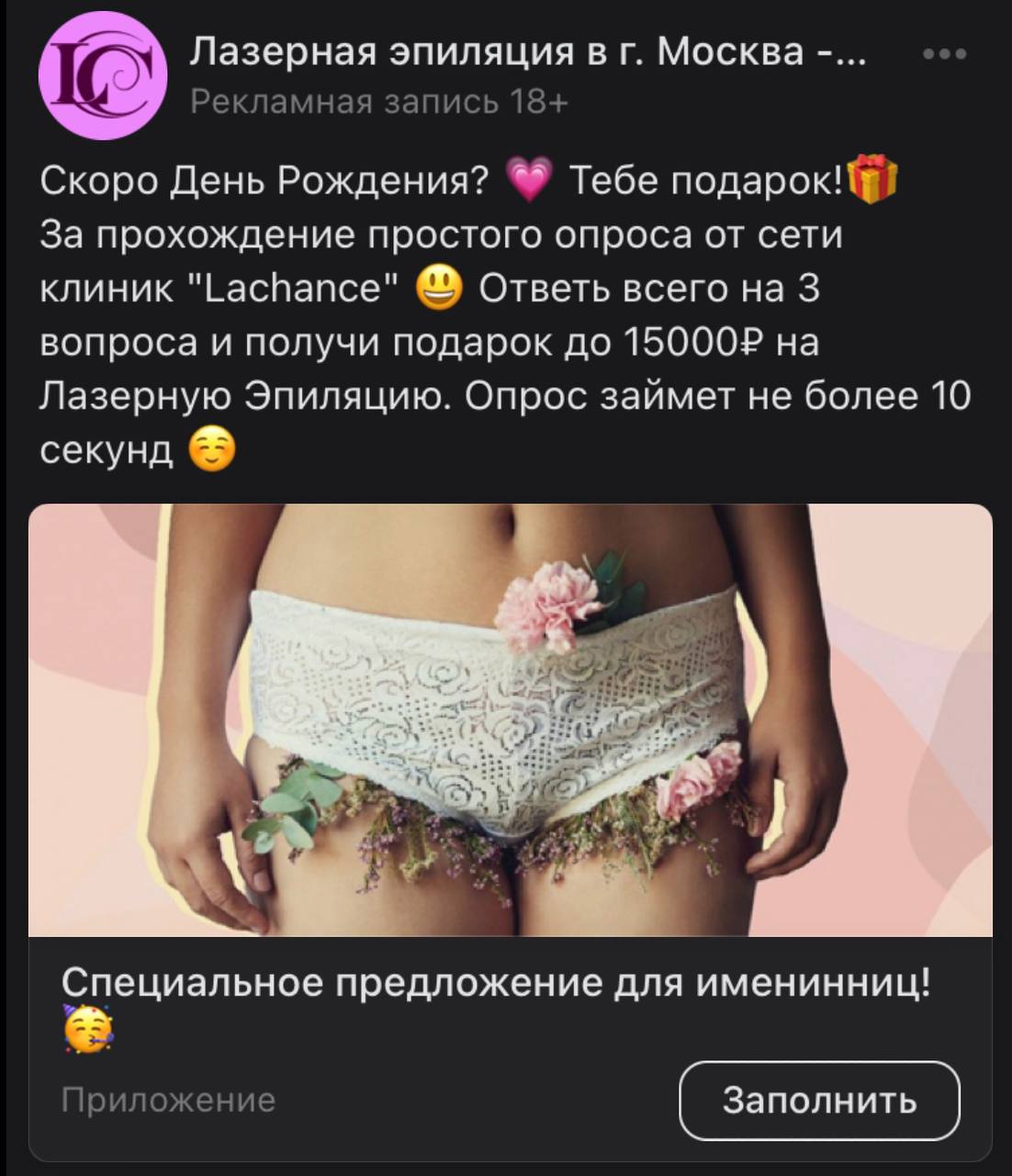This screenshot has width=1012, height=1176.
Task: Click the grinning emoji after "Lachance"
Action: click(440, 289)
